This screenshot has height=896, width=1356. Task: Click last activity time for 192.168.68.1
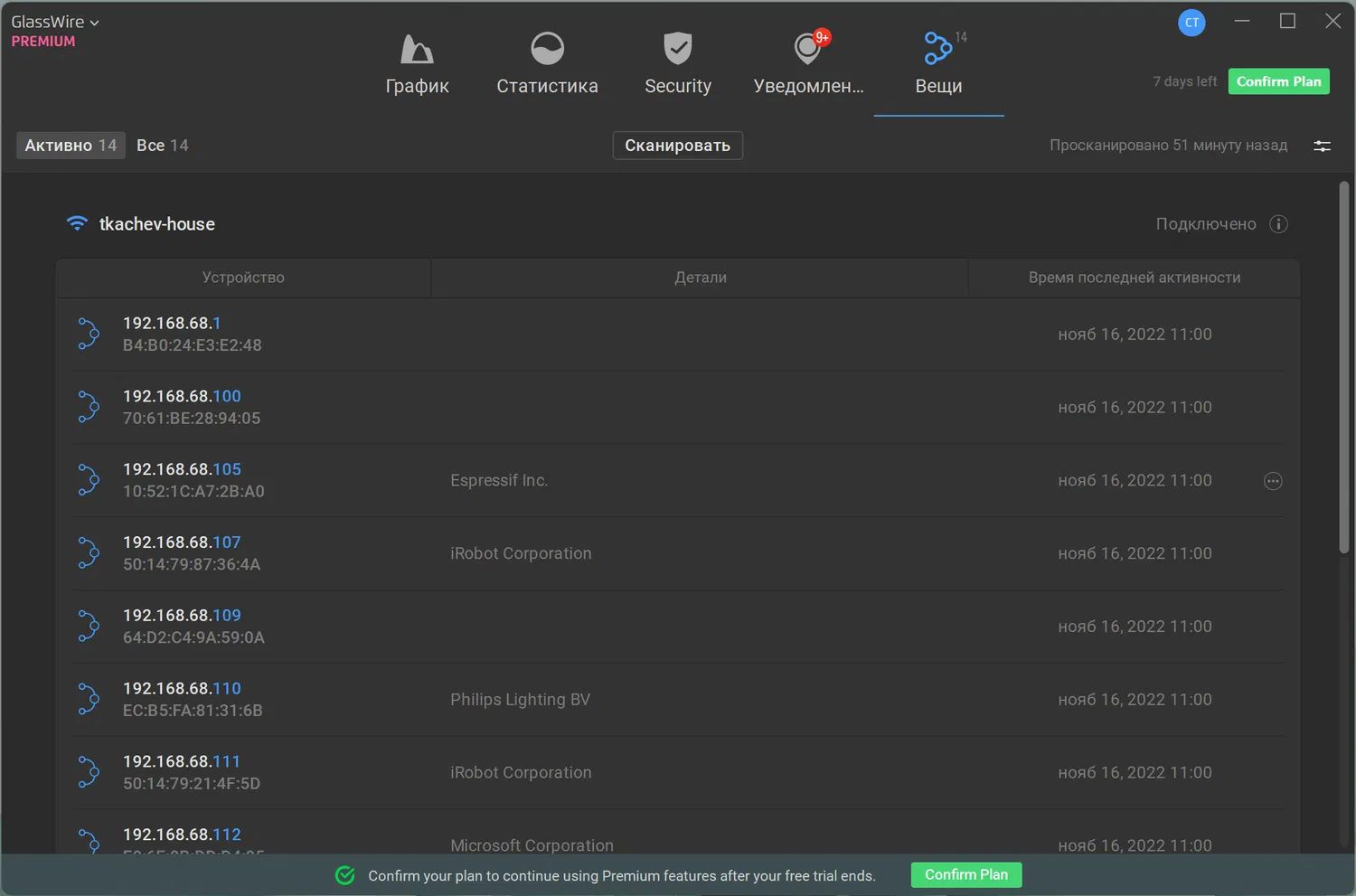pyautogui.click(x=1135, y=335)
